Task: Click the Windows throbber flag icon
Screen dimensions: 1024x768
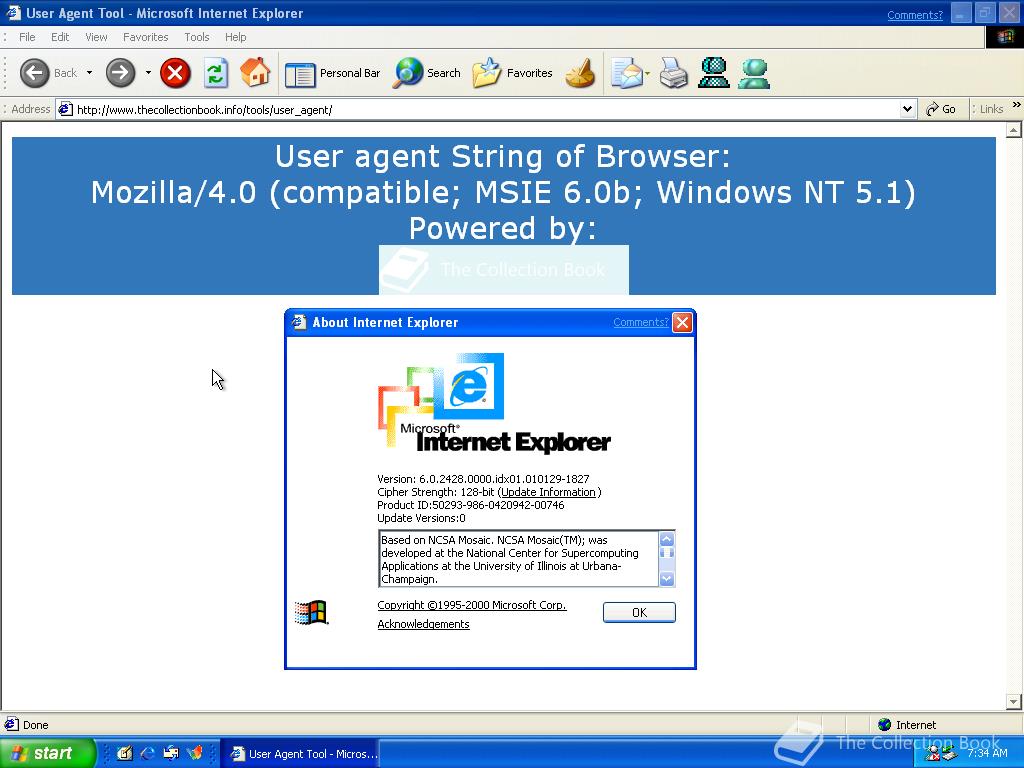Action: 1005,37
